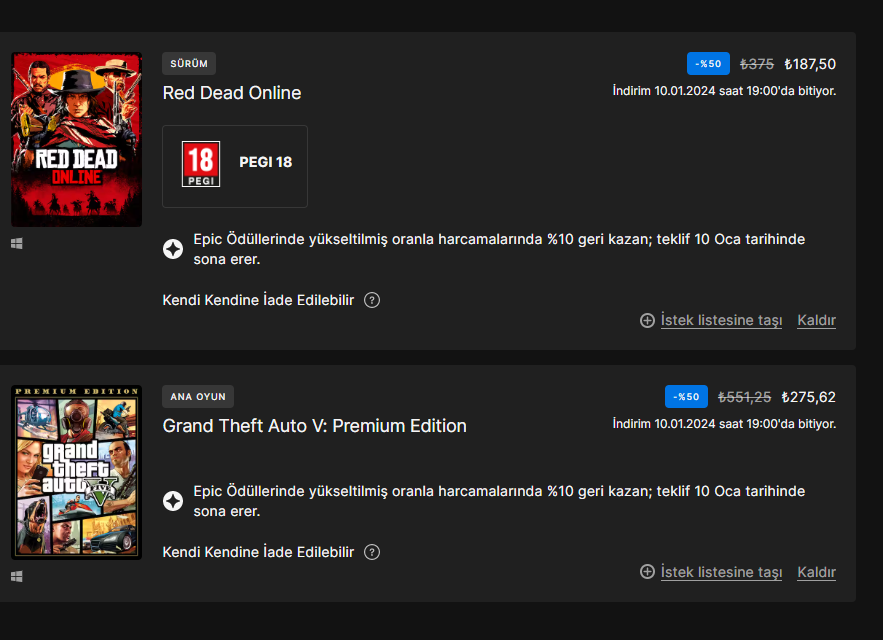Viewport: 883px width, 640px height.
Task: Click Windows platform icon below Red Dead Online cover
Action: [16, 243]
